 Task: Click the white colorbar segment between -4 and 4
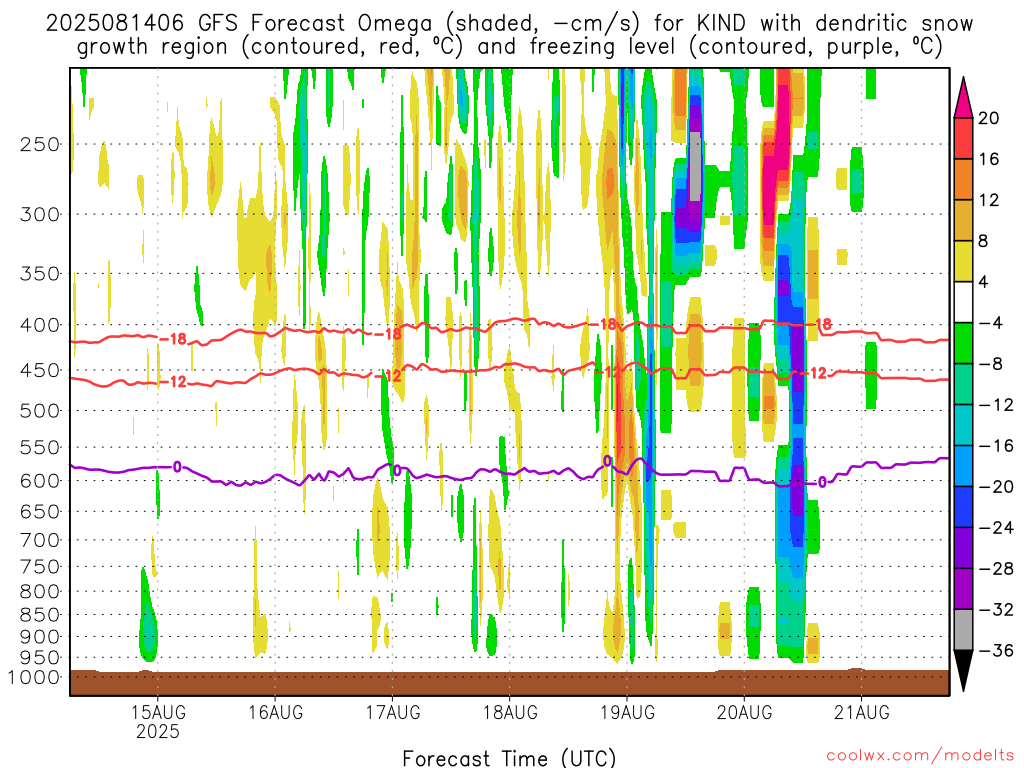[963, 303]
